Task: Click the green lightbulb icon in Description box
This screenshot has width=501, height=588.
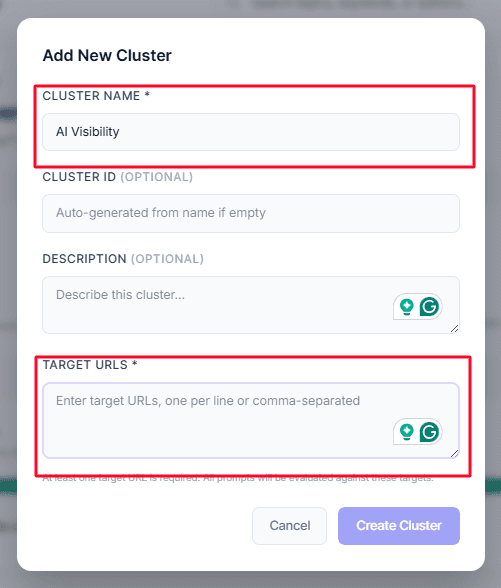Action: tap(406, 307)
